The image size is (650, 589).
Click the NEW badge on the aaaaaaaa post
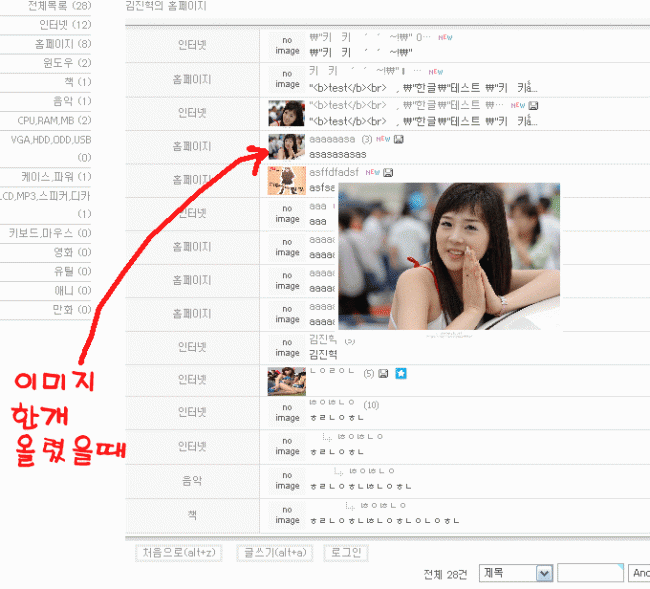(383, 139)
